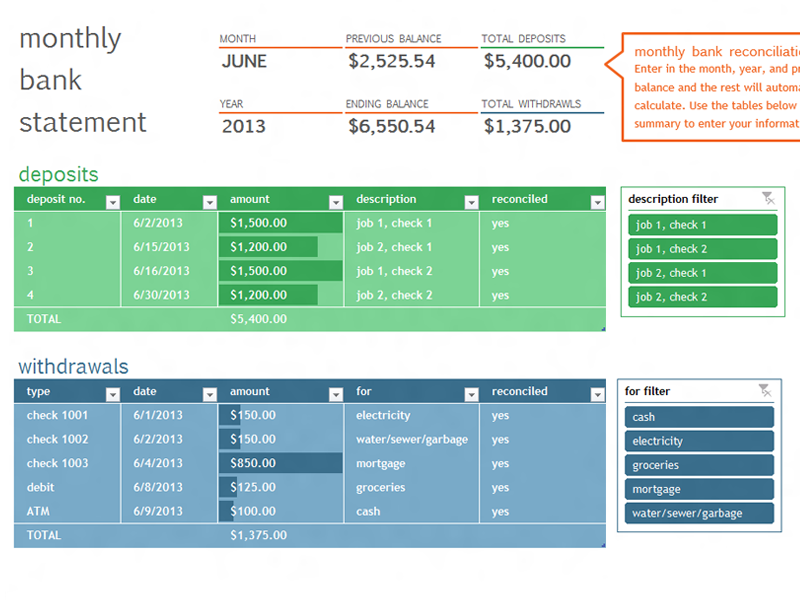Open the withdrawals type column dropdown

pos(113,394)
